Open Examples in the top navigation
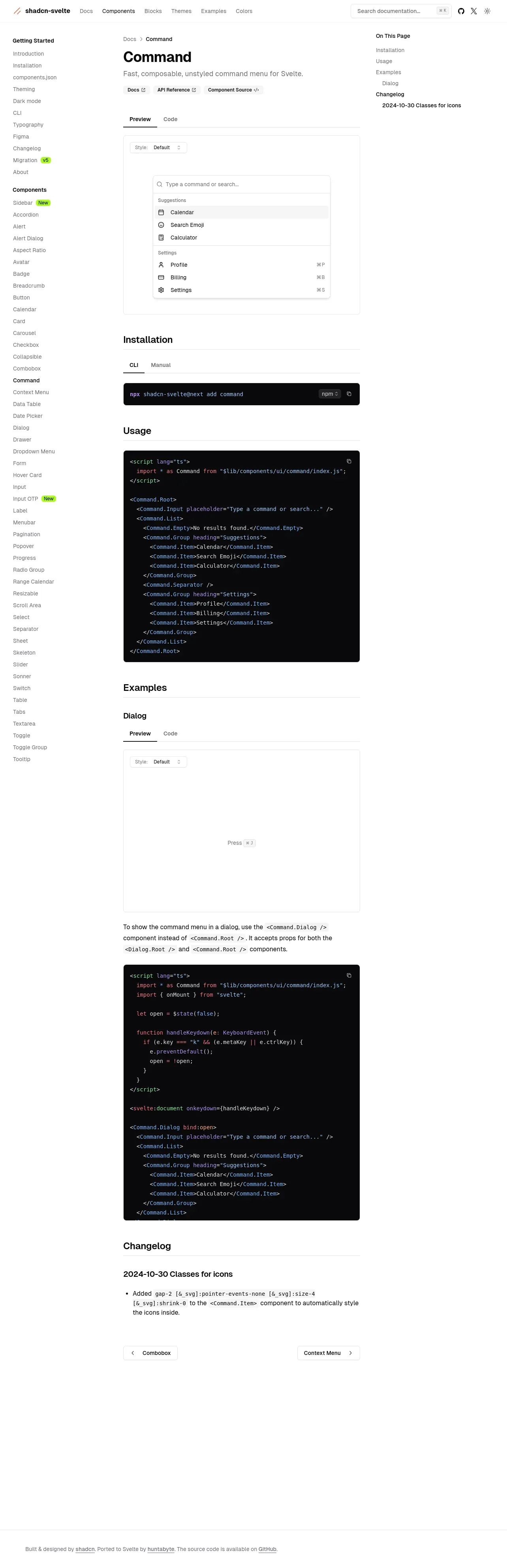507x1568 pixels. [213, 11]
